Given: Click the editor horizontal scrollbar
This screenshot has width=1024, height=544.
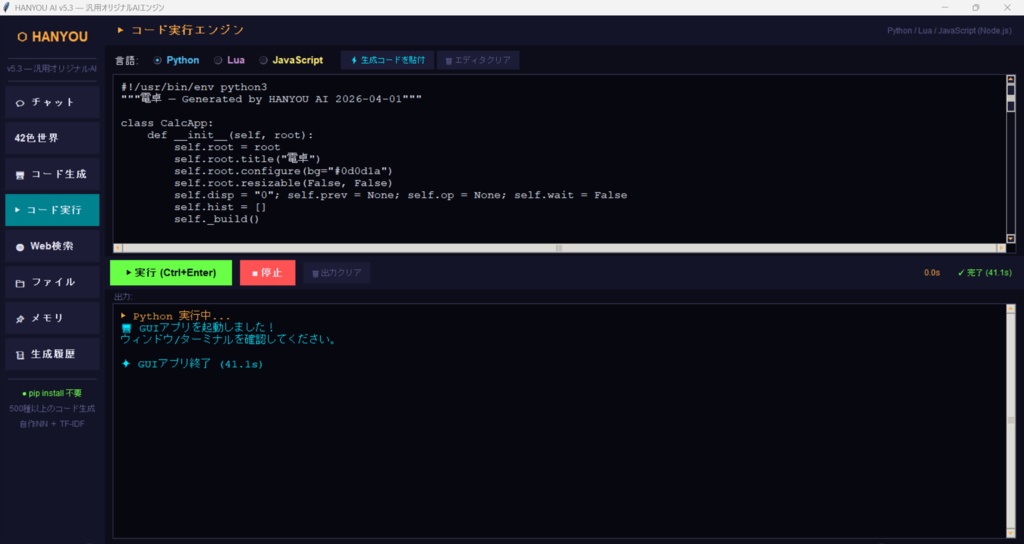Looking at the screenshot, I should (x=560, y=248).
